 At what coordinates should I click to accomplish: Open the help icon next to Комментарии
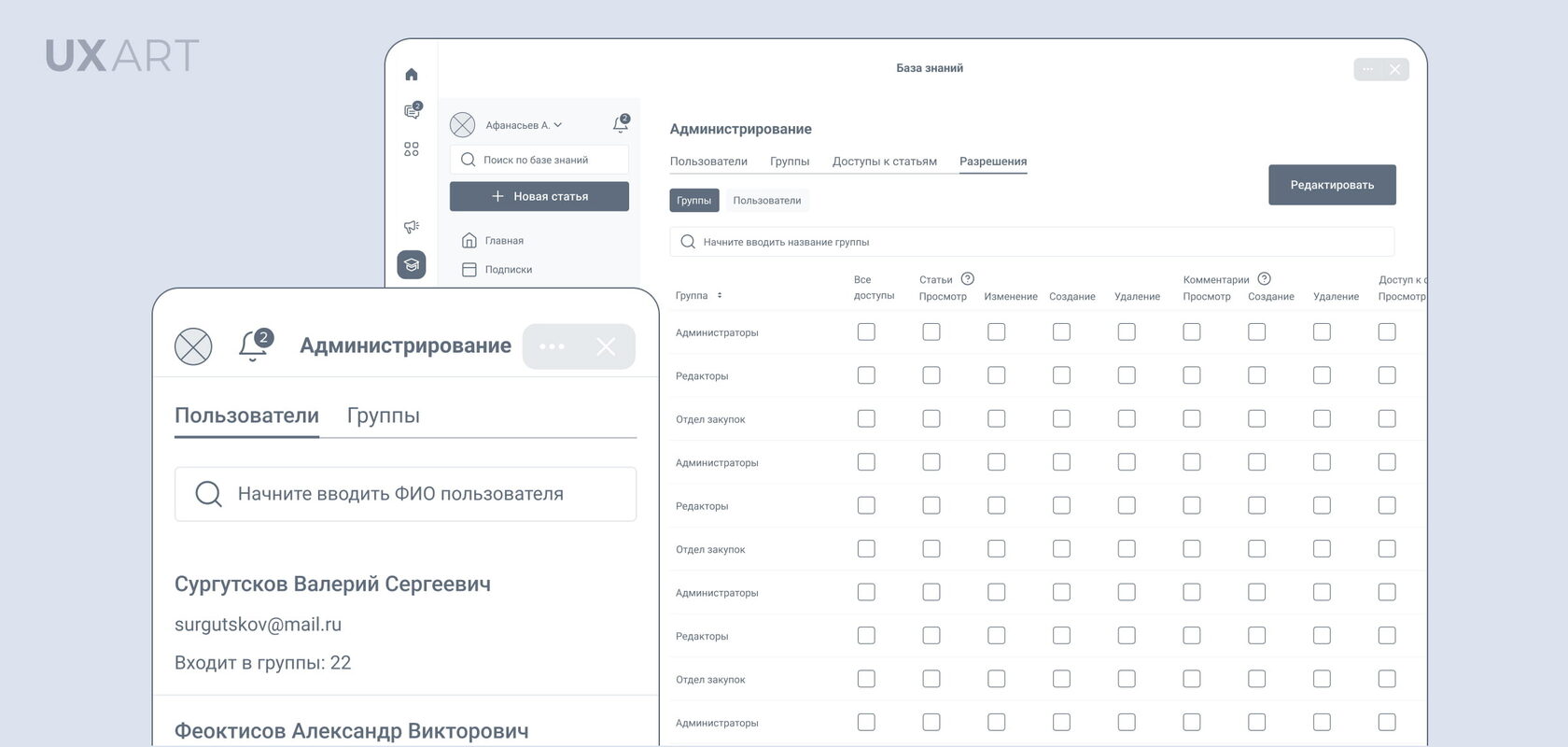click(x=1265, y=278)
